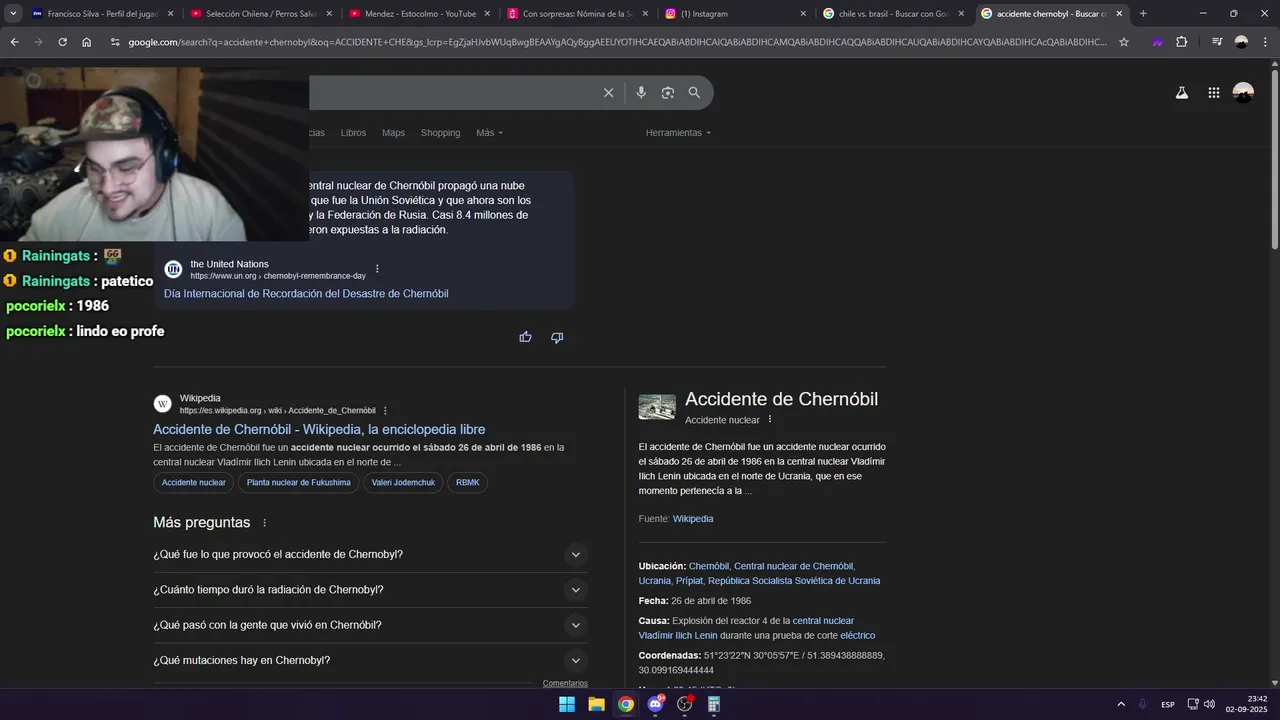The width and height of the screenshot is (1280, 720).
Task: Open three-dot menu next to Más preguntas
Action: [x=265, y=523]
